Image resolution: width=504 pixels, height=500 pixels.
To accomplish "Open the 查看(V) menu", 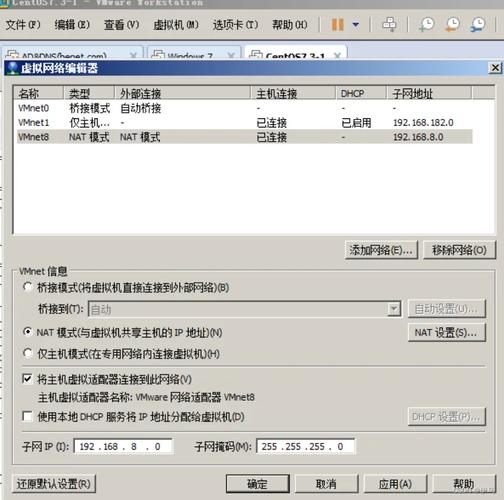I will coord(121,25).
